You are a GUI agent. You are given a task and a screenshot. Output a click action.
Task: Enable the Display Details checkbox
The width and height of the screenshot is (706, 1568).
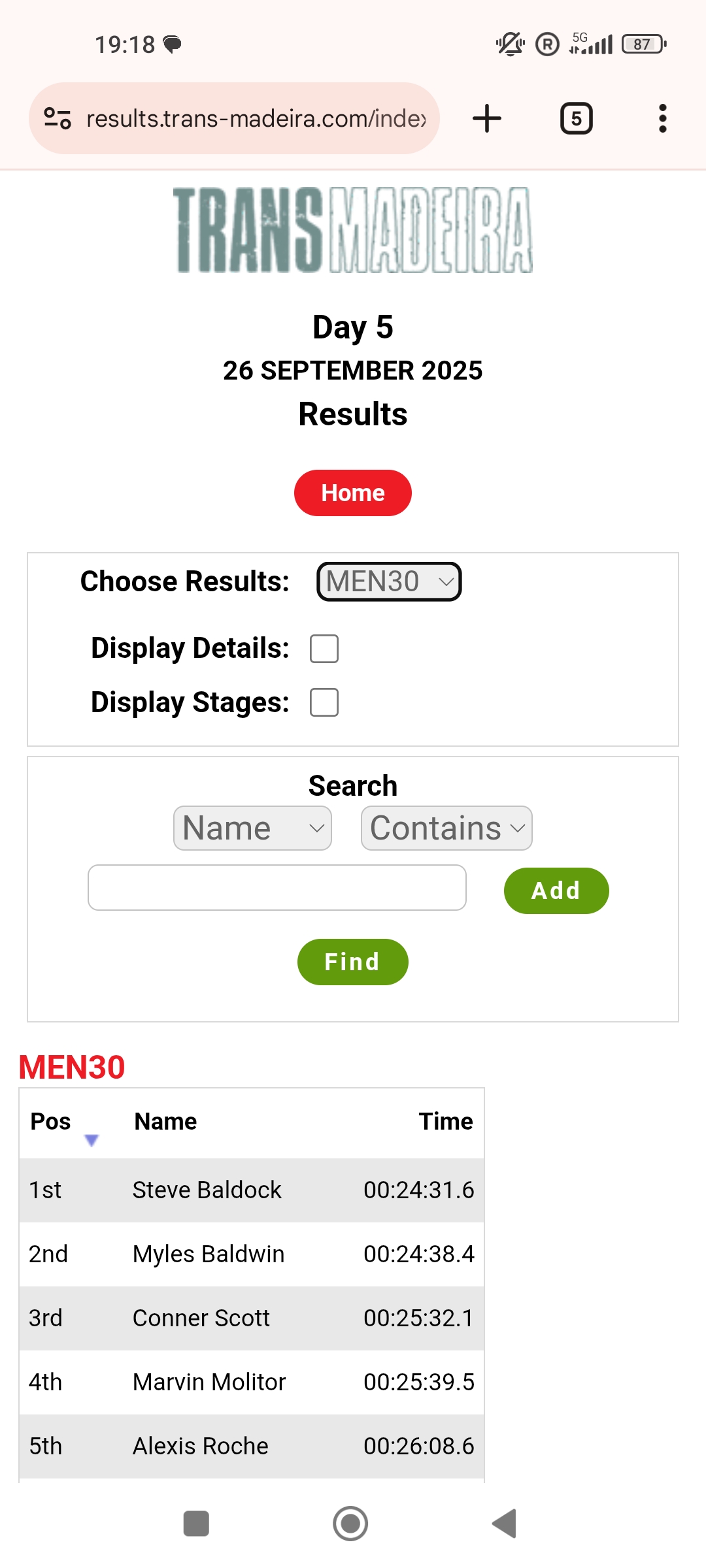click(324, 649)
